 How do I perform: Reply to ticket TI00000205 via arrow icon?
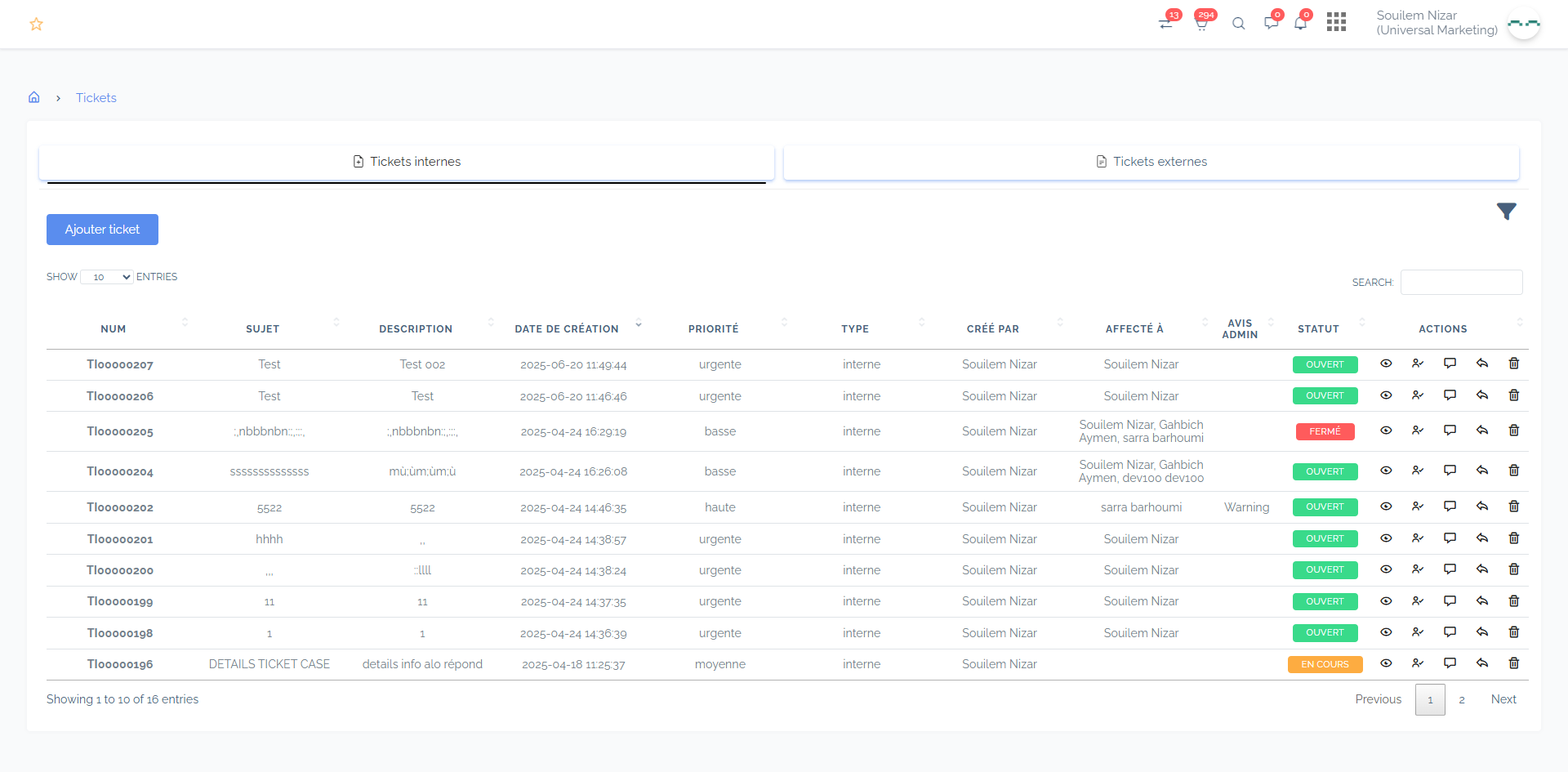point(1481,431)
